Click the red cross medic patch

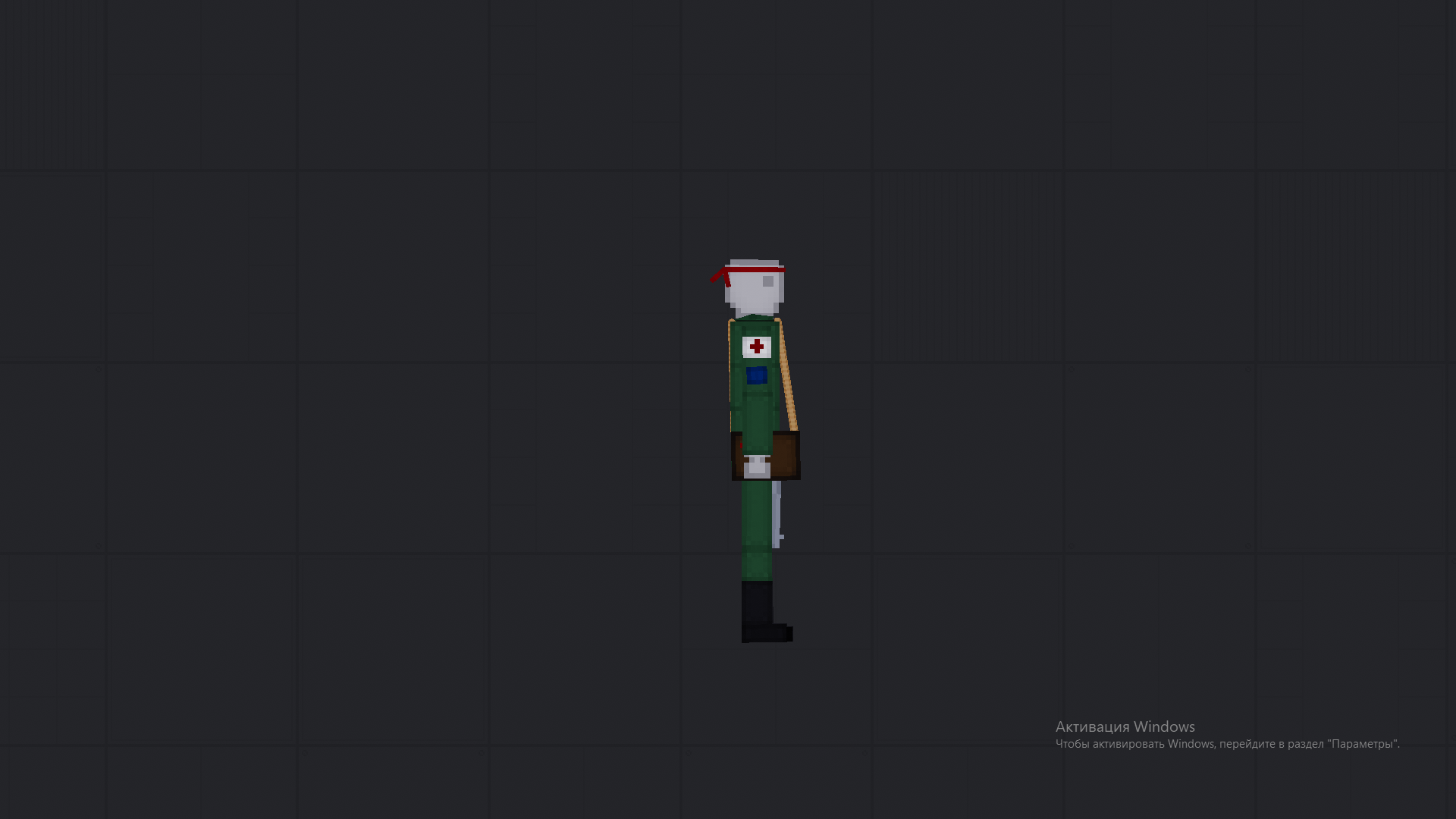pyautogui.click(x=757, y=347)
